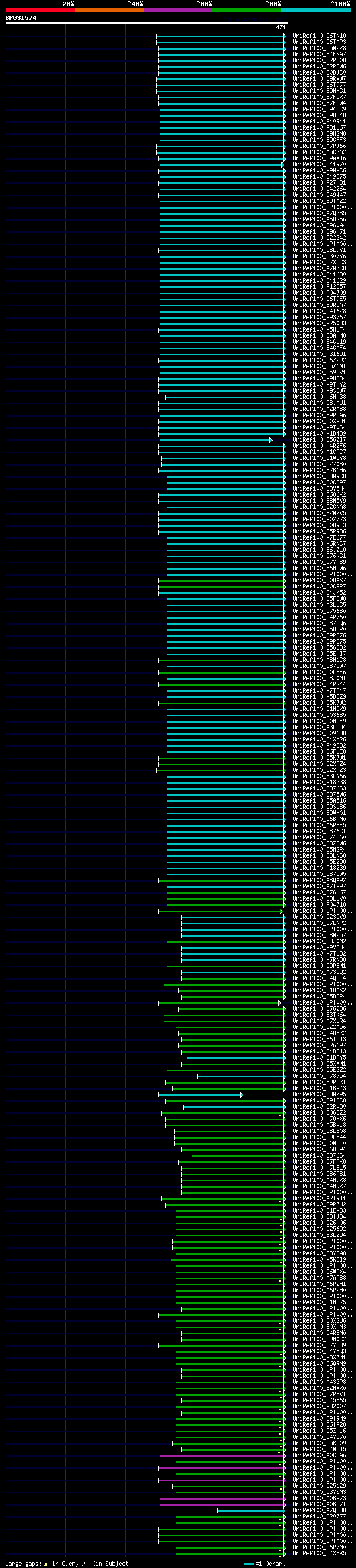The image size is (356, 1568).
Task: Open the UniRef100_A8N1C8 label
Action: tap(319, 660)
